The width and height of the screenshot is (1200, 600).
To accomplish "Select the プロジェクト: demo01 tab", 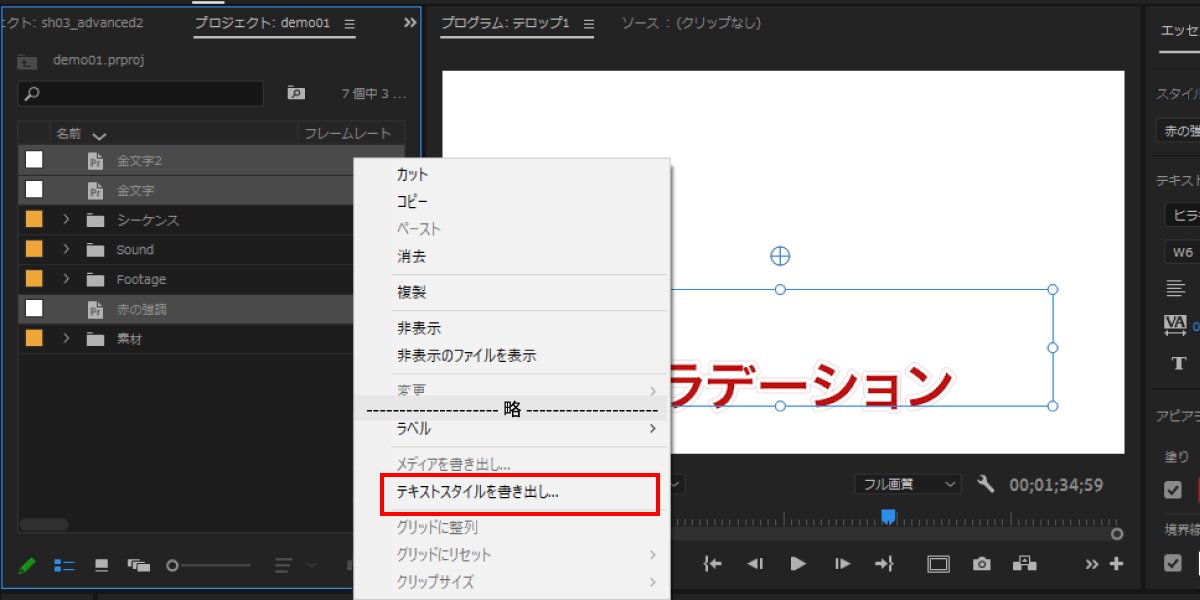I will pyautogui.click(x=262, y=22).
